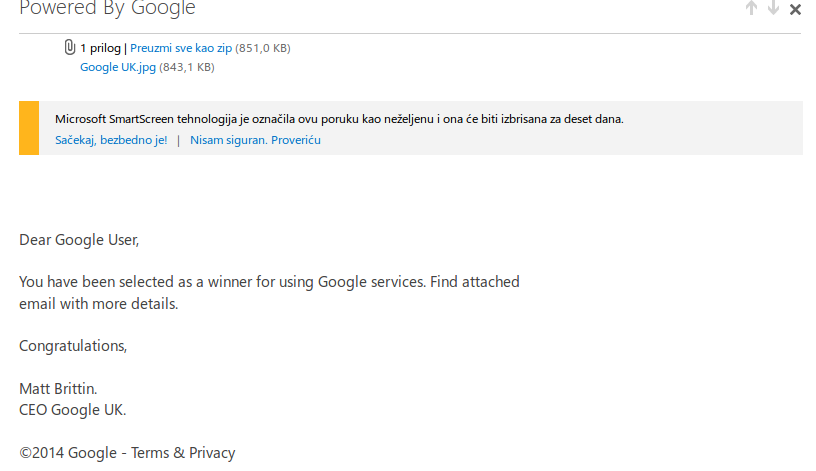Open the Google UK.jpg attachment
Viewport: 816px width, 471px height.
pyautogui.click(x=118, y=68)
